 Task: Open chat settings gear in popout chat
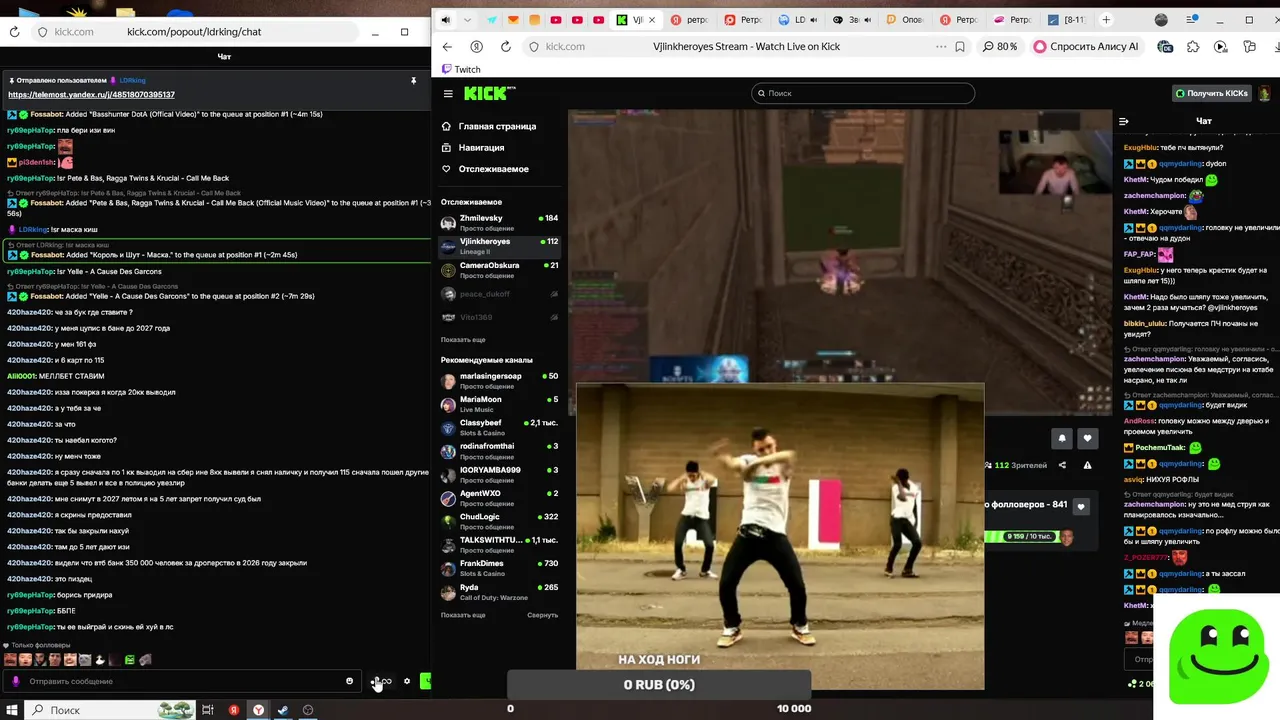407,681
